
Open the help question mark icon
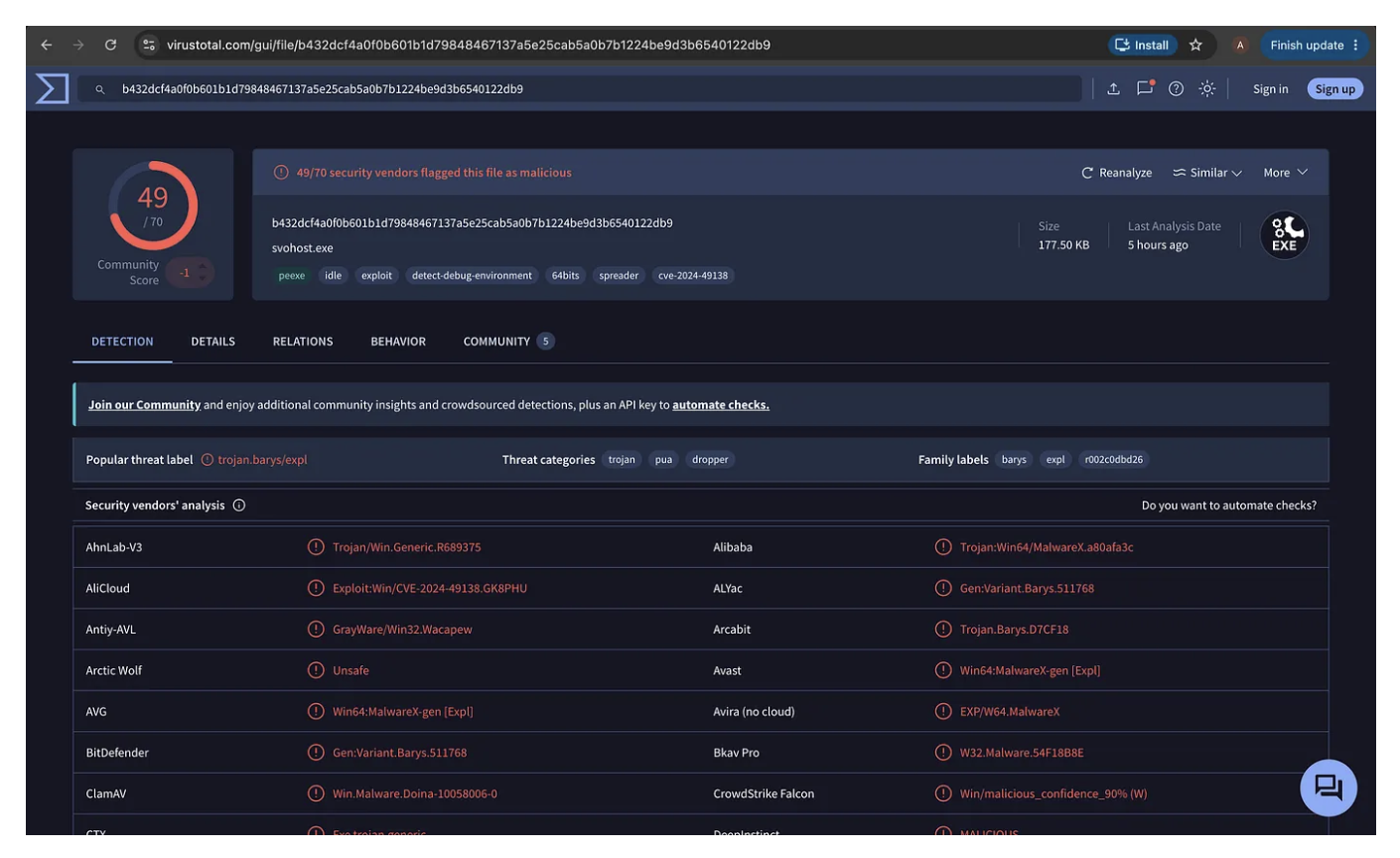[x=1176, y=88]
